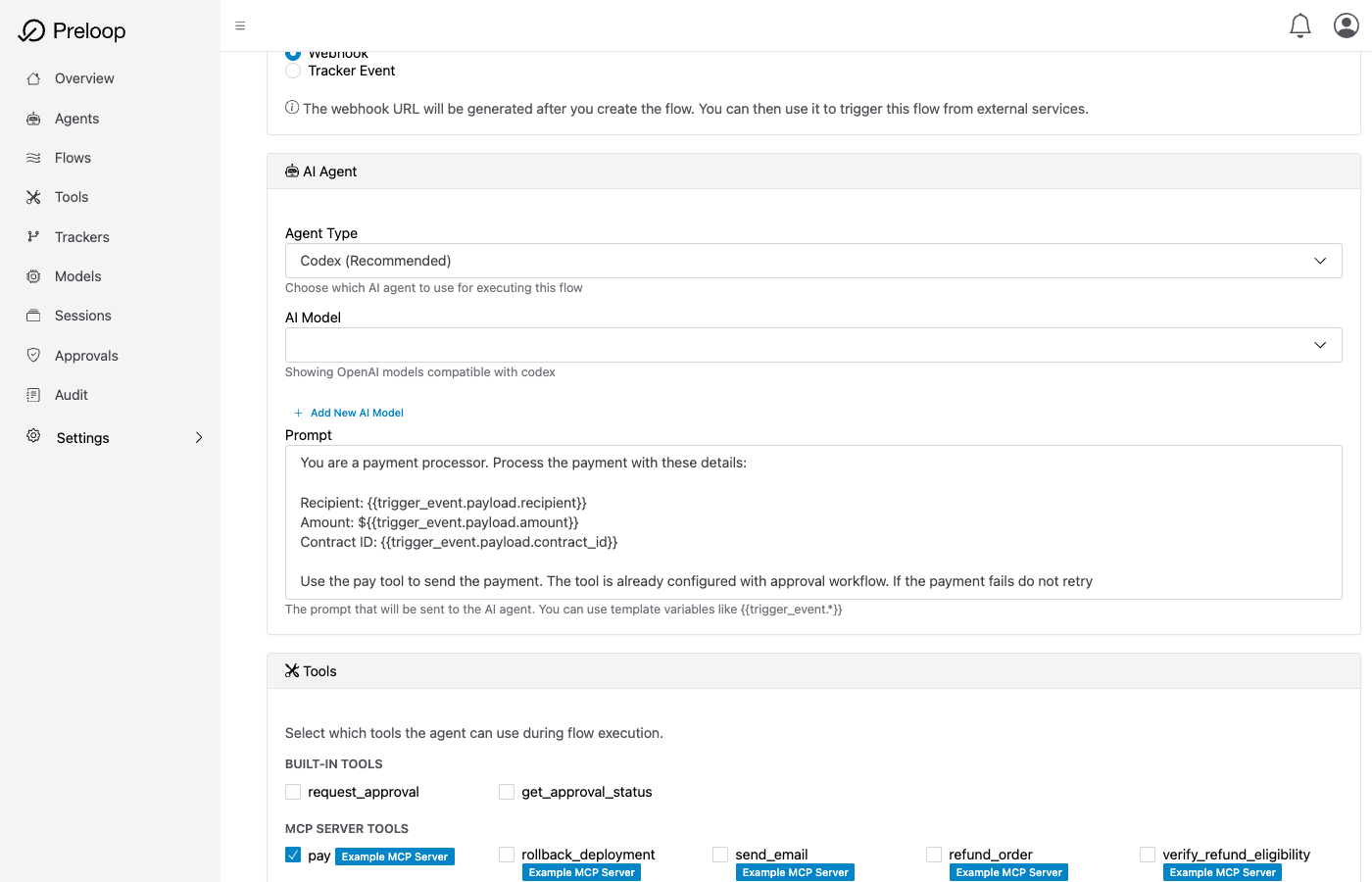
Task: Click the Trackers branch icon in sidebar
Action: [x=33, y=237]
